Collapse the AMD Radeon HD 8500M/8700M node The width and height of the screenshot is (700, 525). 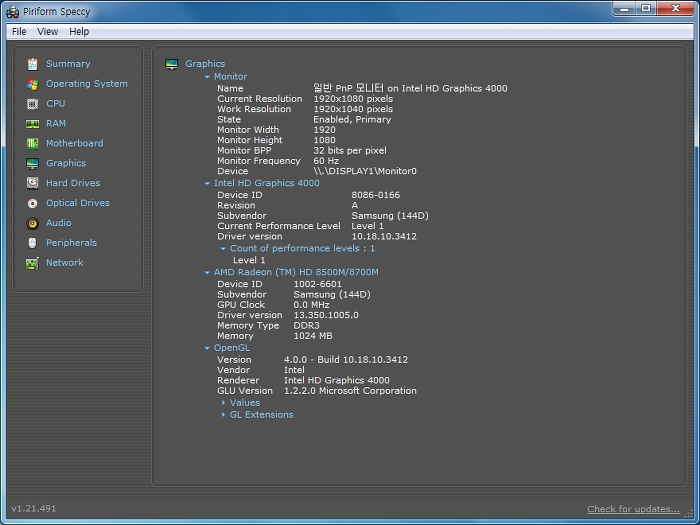(207, 272)
